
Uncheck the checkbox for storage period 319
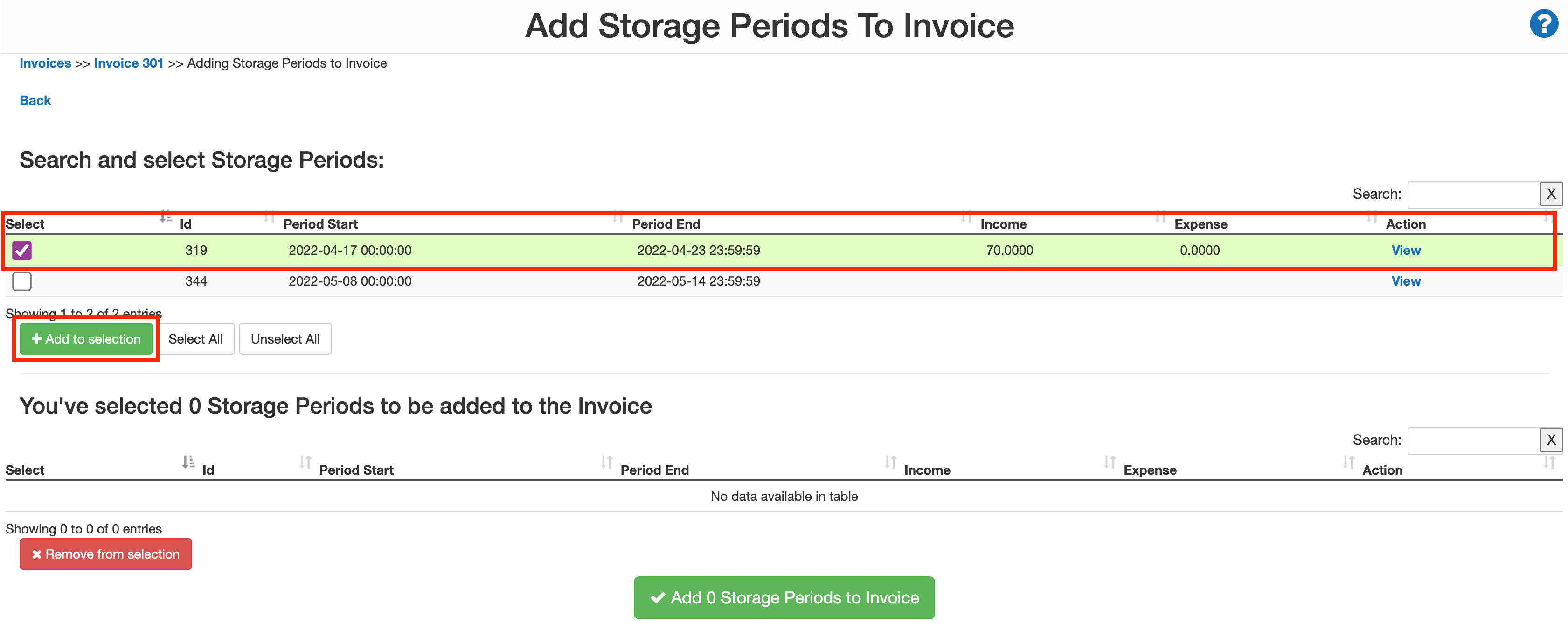(x=21, y=250)
